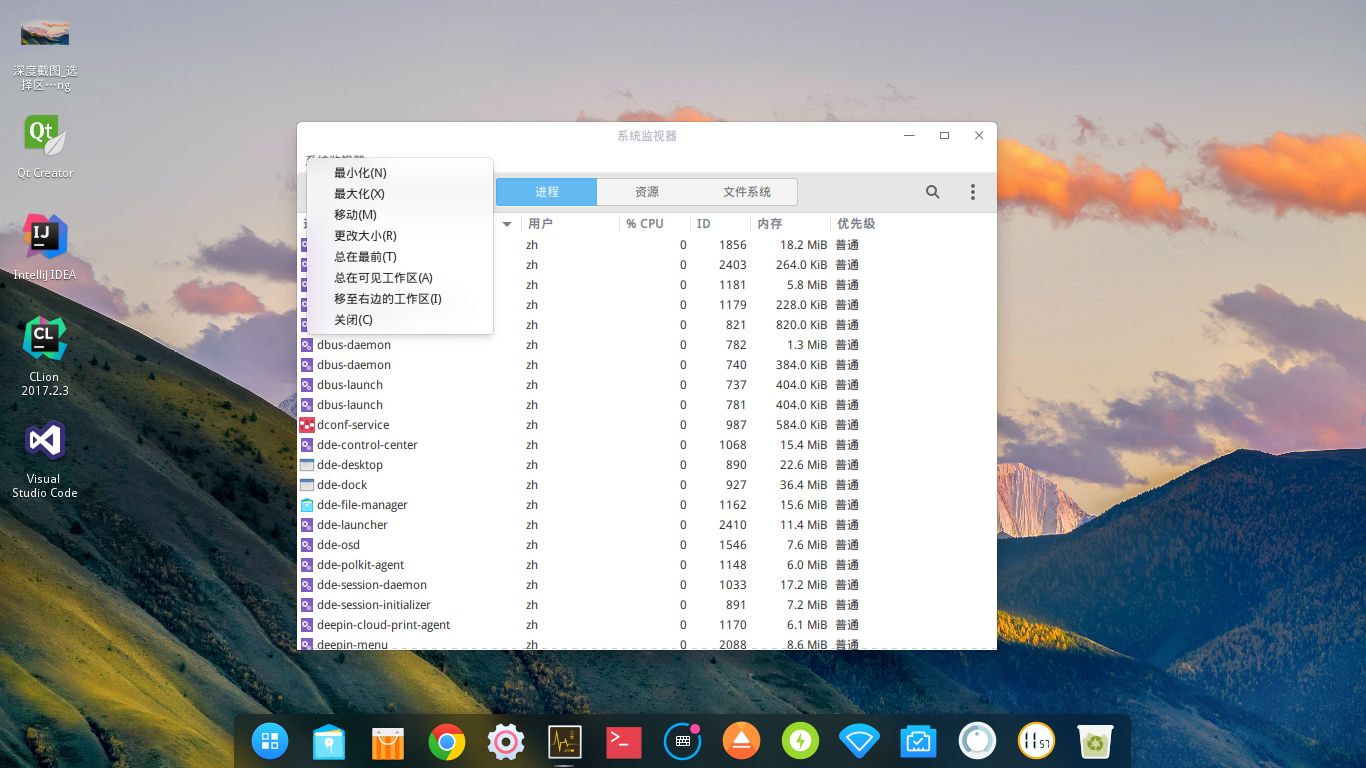Open the trash bin in dock
Screen dimensions: 1366x768
pos(1095,741)
